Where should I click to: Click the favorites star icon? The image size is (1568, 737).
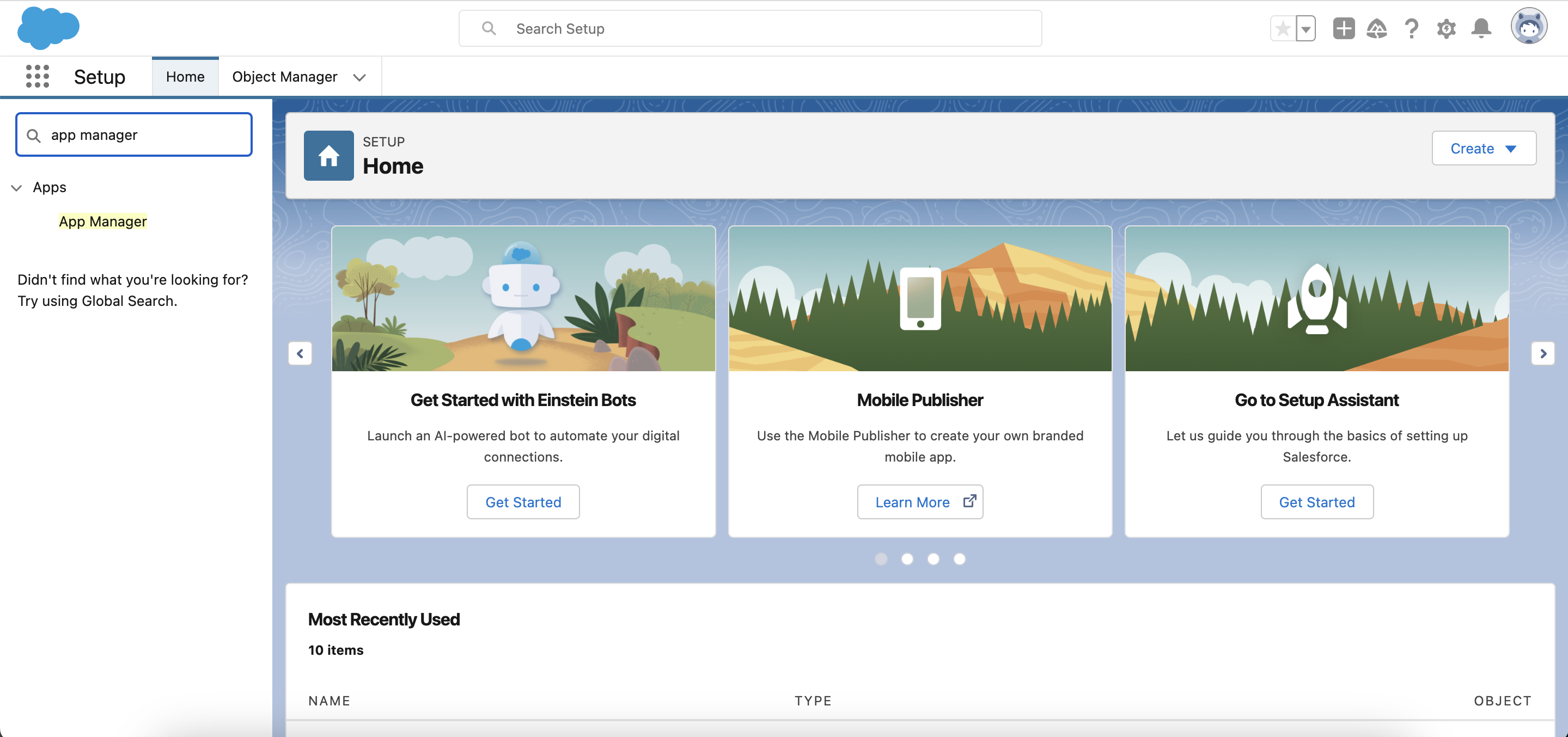click(1284, 28)
